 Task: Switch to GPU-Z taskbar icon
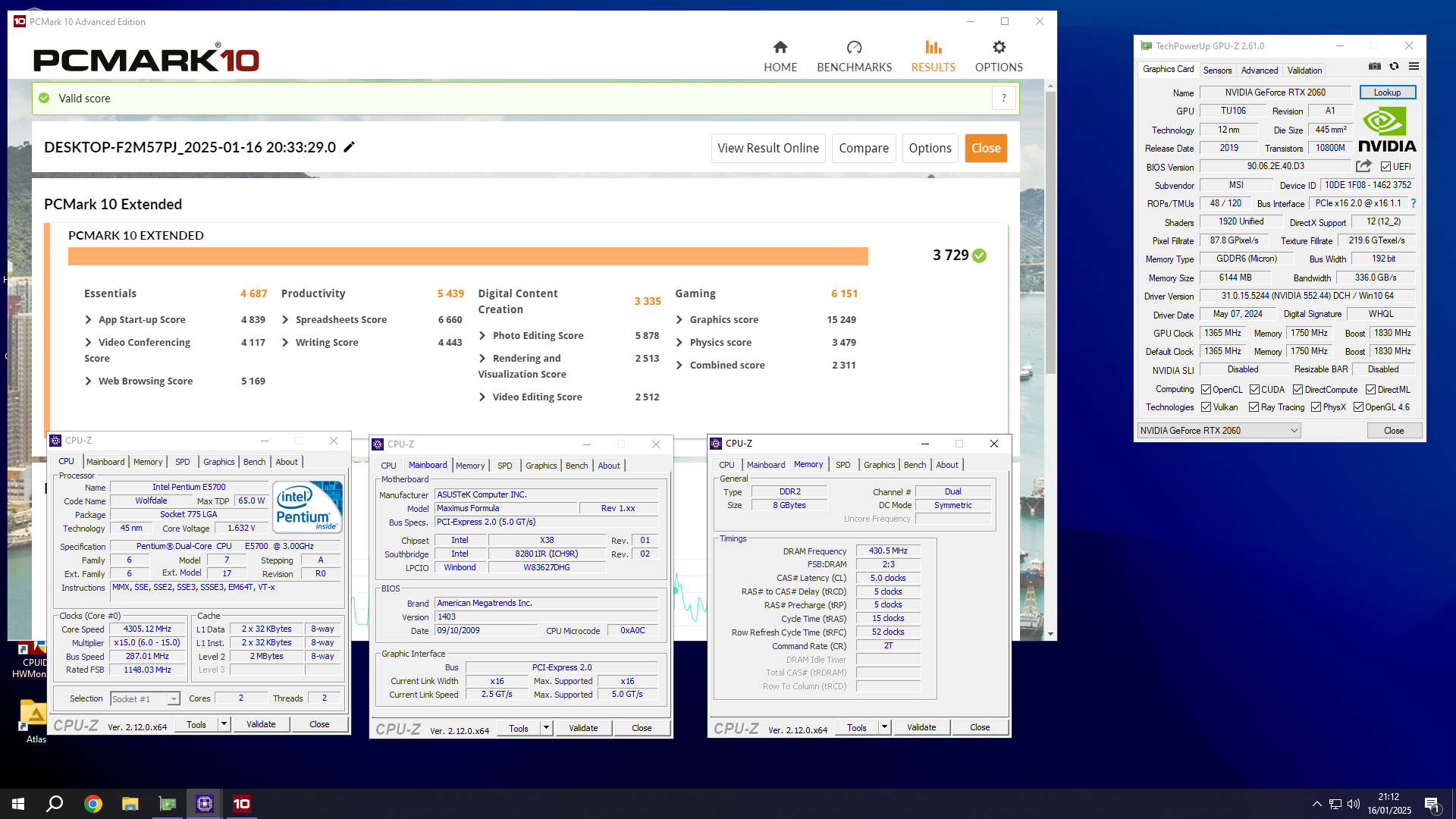[168, 804]
